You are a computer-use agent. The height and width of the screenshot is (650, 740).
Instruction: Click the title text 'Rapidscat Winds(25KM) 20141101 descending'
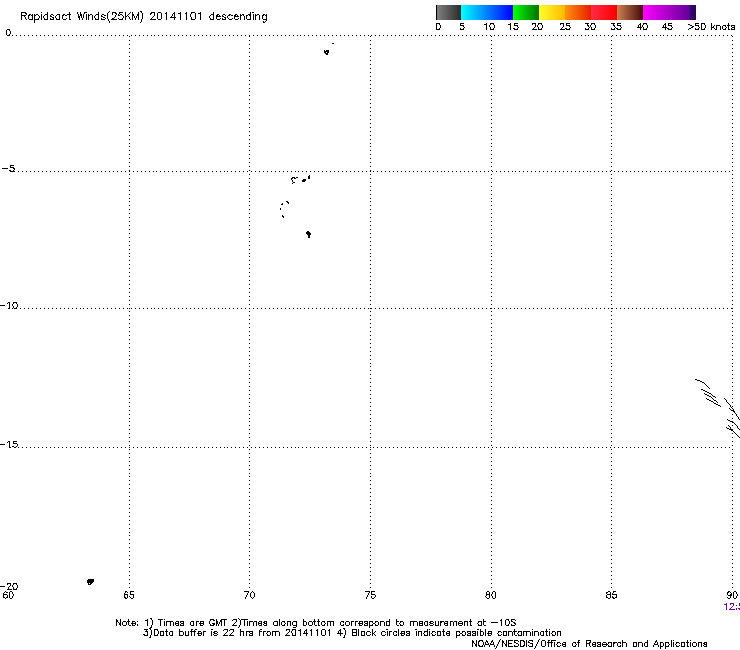pyautogui.click(x=143, y=16)
